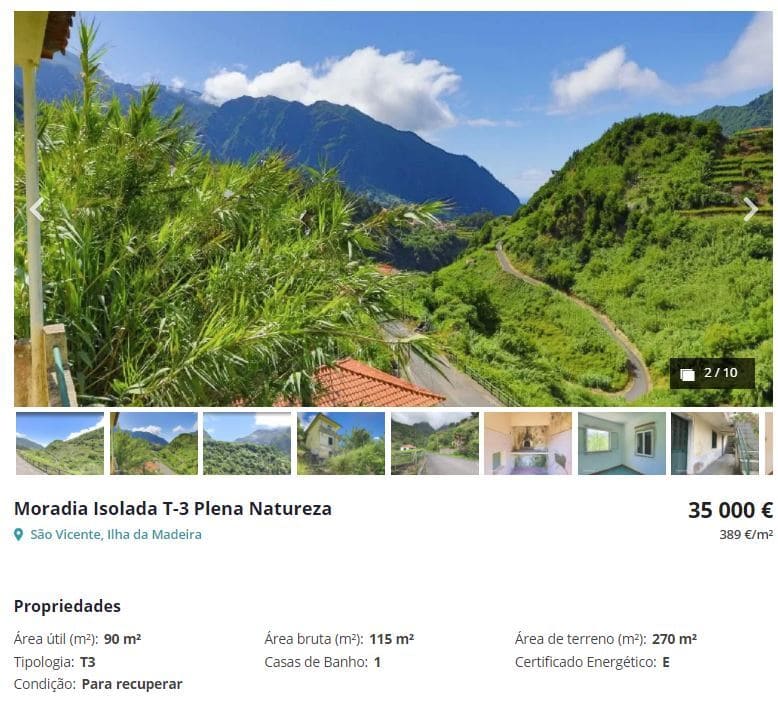This screenshot has height=723, width=778.
Task: Click the listing title Moradia Isolada T-3
Action: coord(173,509)
